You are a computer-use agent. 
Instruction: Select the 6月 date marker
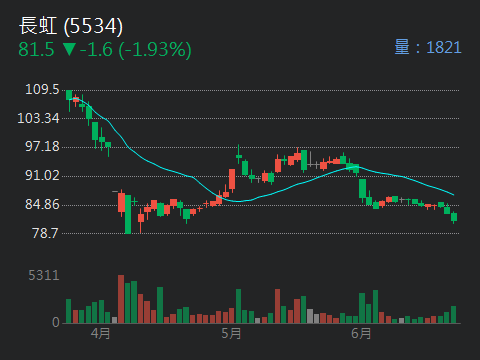(361, 333)
